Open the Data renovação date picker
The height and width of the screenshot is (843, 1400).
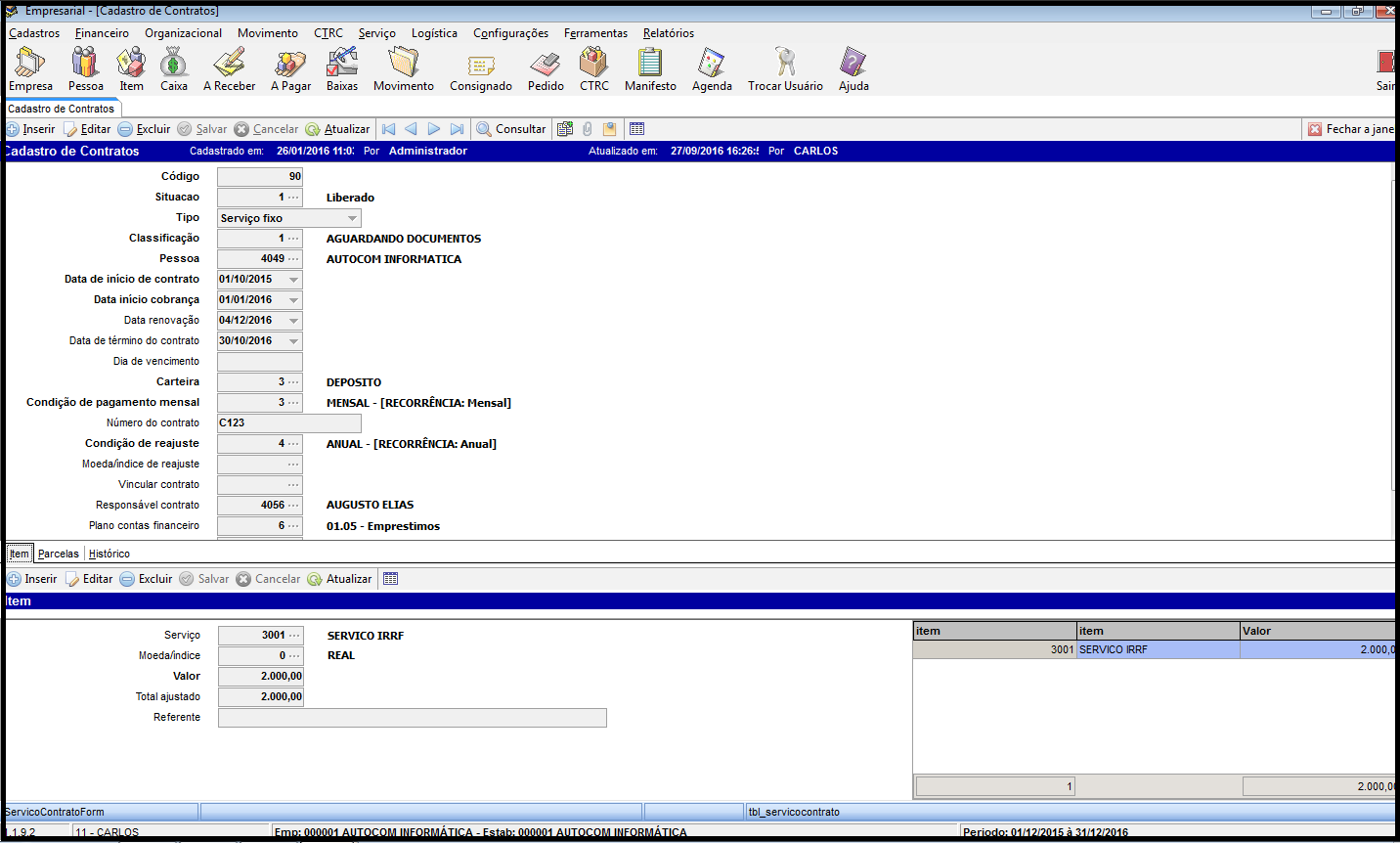(x=293, y=321)
